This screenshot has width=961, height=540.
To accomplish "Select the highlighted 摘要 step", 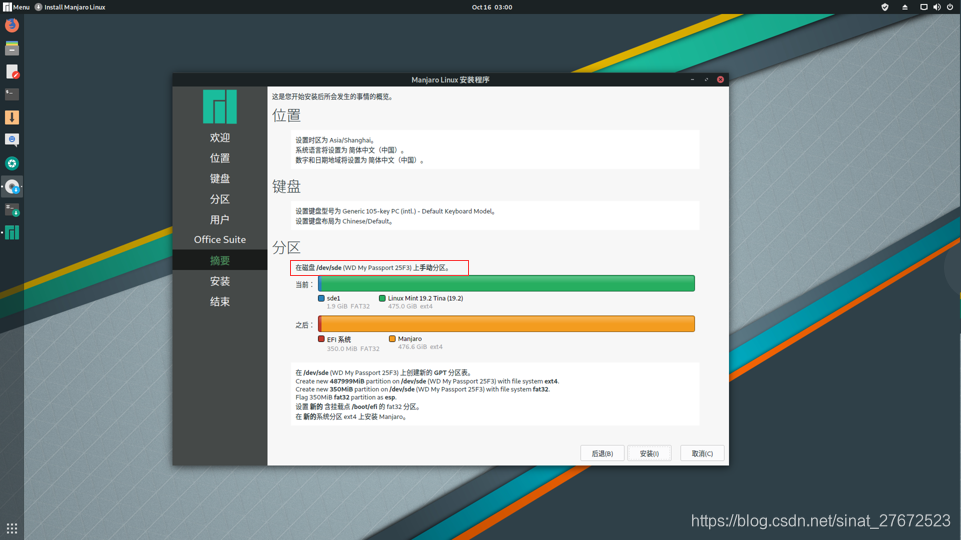I will (219, 260).
